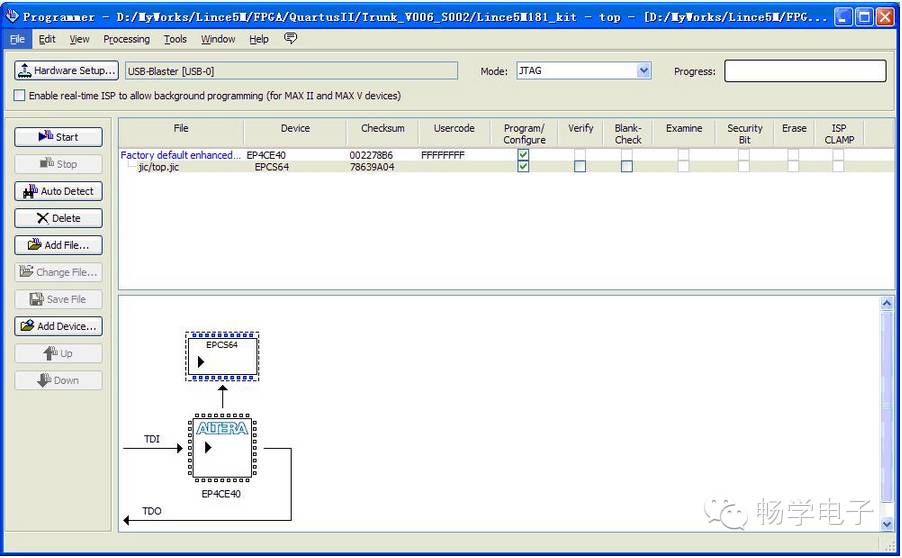The image size is (902, 558).
Task: Click the Usercode column header
Action: [454, 133]
